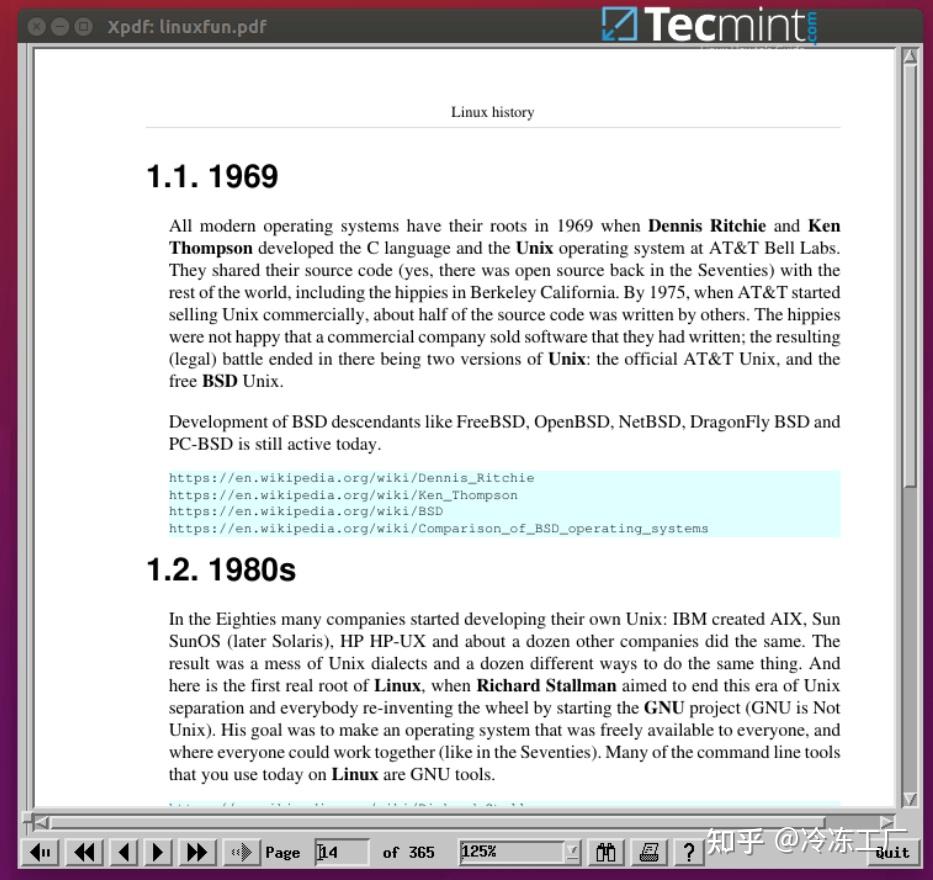
Task: Skip forward using the double-arrow icon
Action: point(196,852)
